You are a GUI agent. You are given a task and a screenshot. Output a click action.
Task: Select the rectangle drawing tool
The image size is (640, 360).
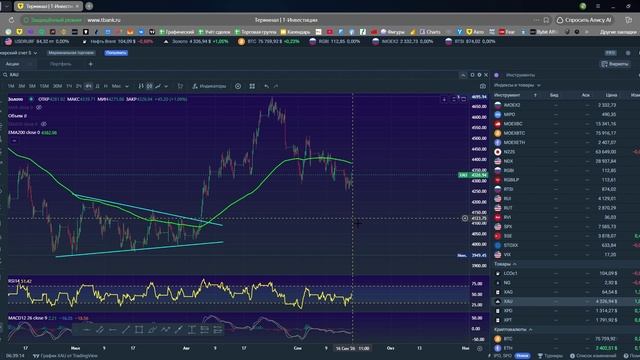(139, 329)
